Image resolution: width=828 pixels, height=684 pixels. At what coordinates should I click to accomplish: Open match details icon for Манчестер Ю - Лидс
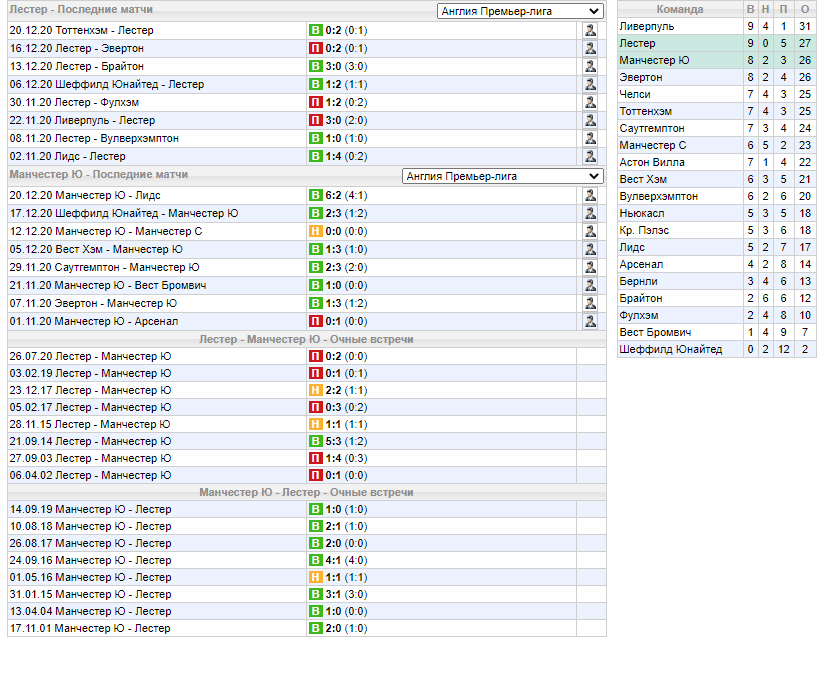tap(590, 195)
